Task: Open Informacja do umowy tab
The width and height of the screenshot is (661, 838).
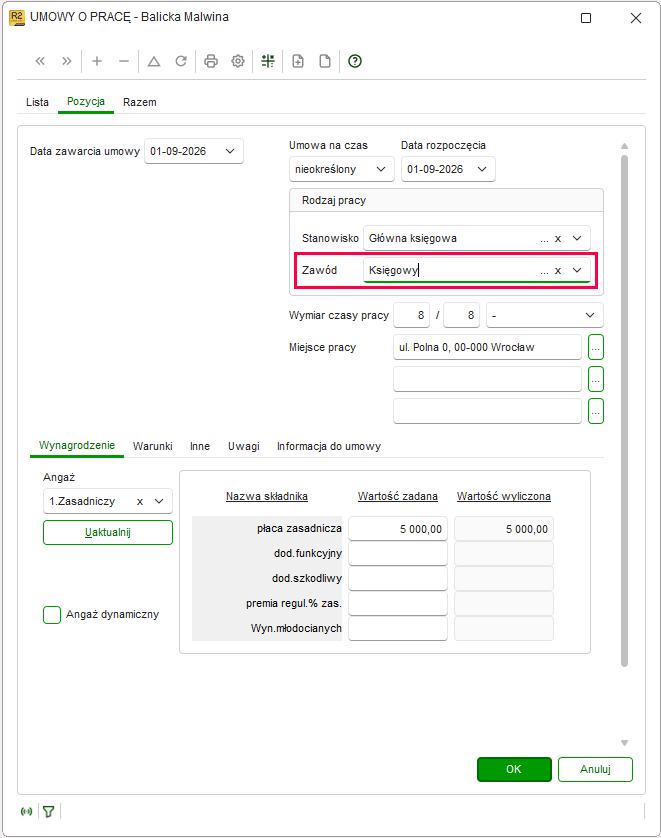Action: tap(329, 446)
